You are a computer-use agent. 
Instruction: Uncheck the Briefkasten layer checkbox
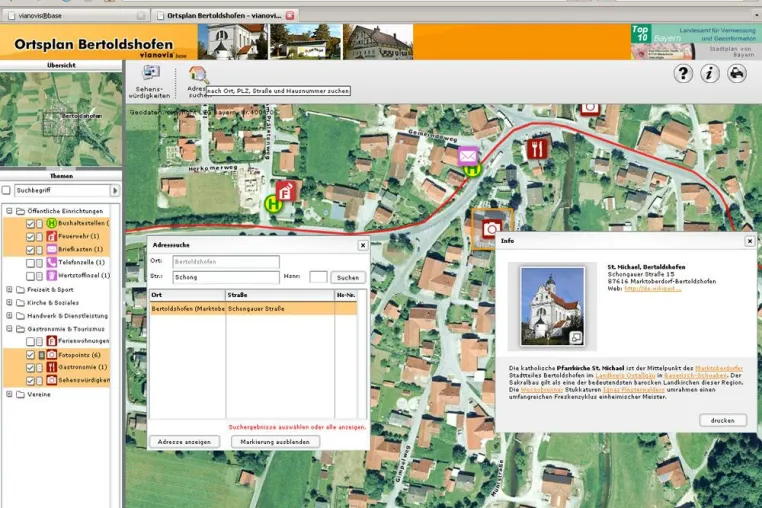[30, 250]
